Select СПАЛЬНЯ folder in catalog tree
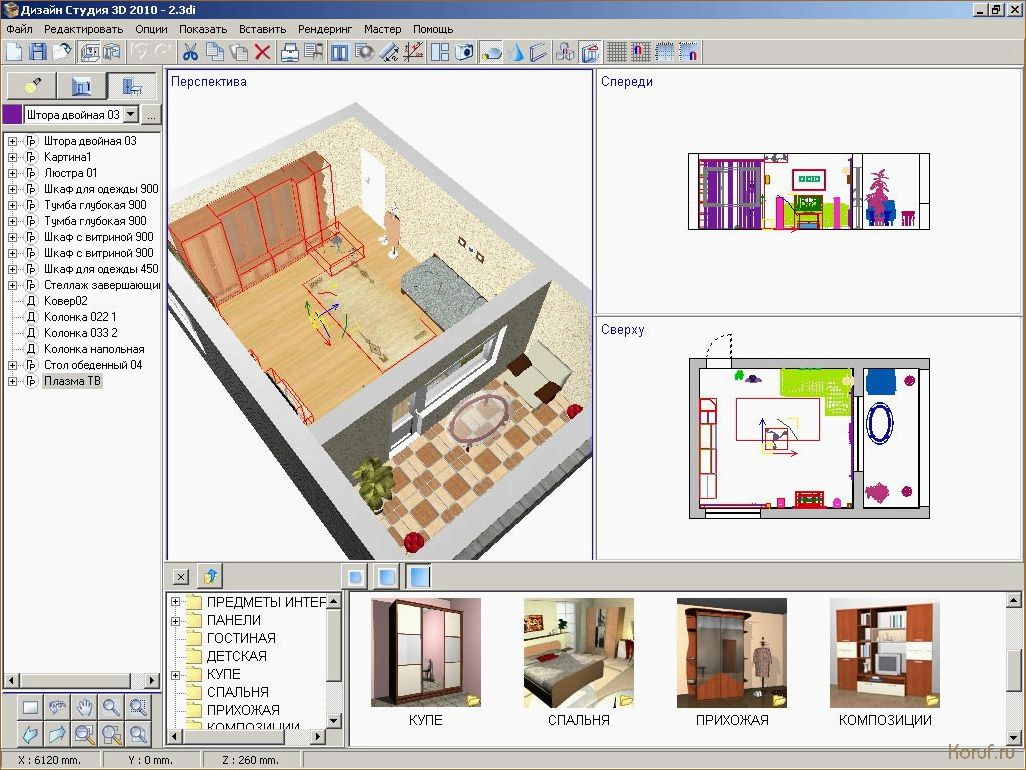This screenshot has width=1026, height=770. tap(238, 692)
